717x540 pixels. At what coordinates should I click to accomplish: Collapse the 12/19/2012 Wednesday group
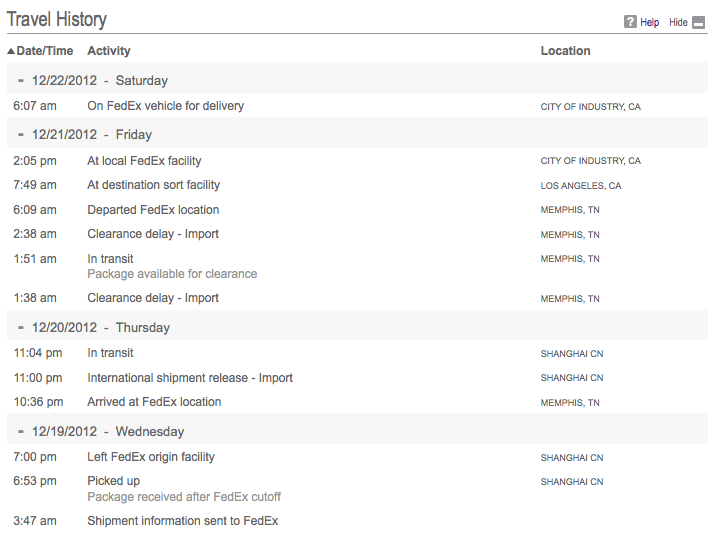pos(21,431)
